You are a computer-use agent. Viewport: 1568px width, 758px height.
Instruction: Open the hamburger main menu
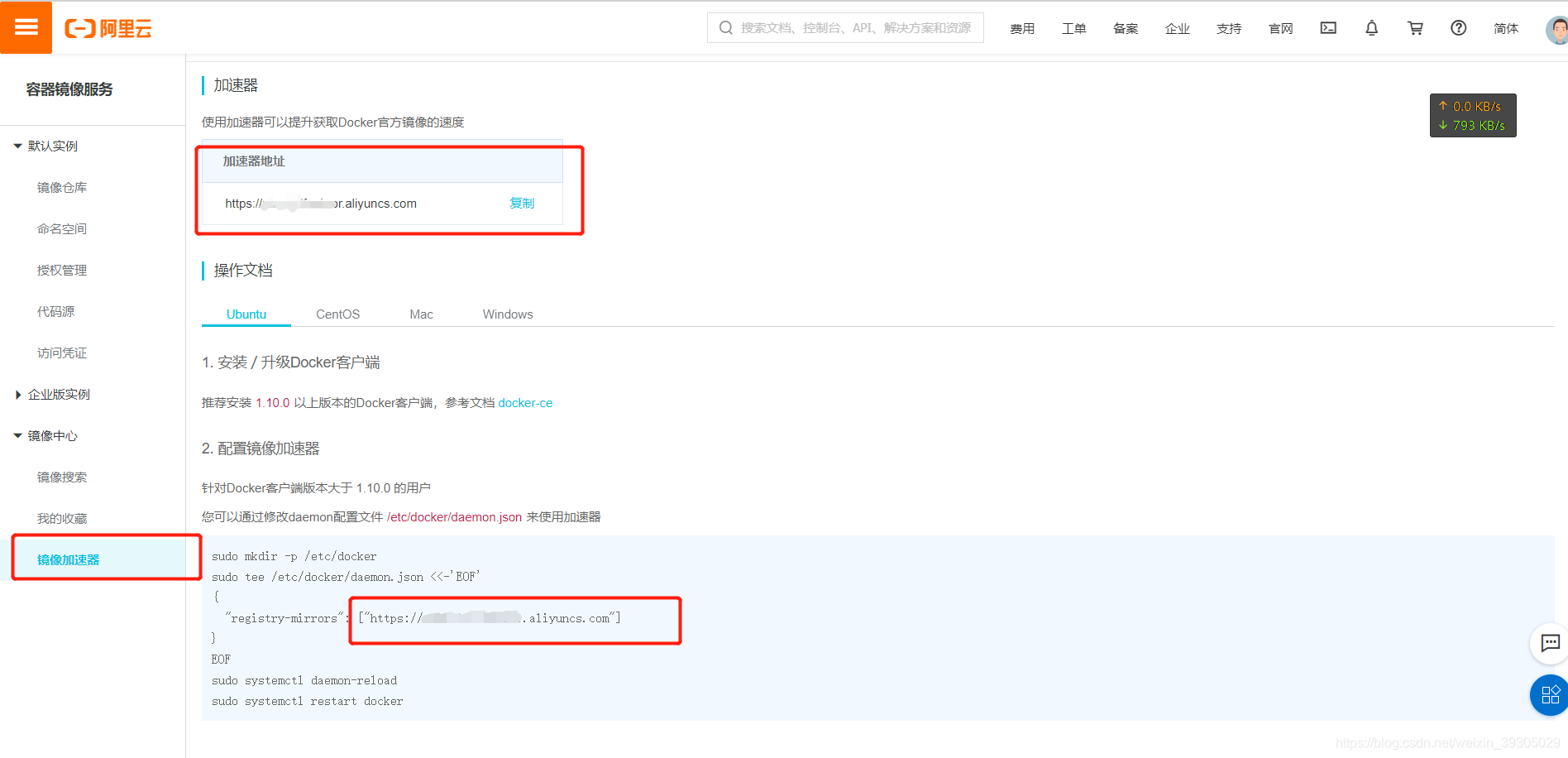click(x=26, y=27)
